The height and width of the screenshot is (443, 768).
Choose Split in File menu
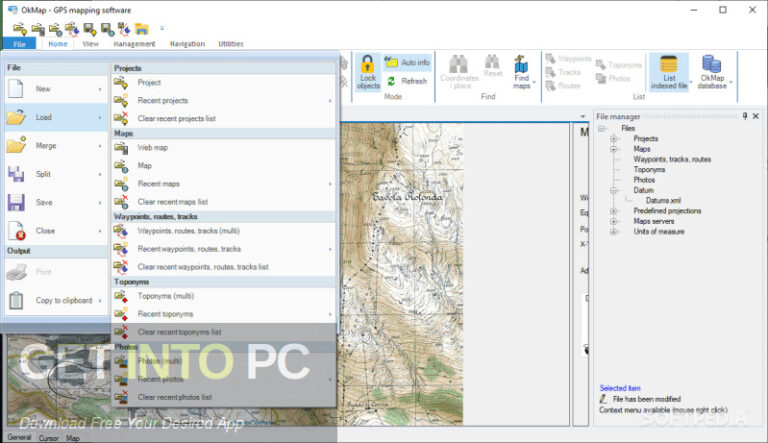click(56, 174)
